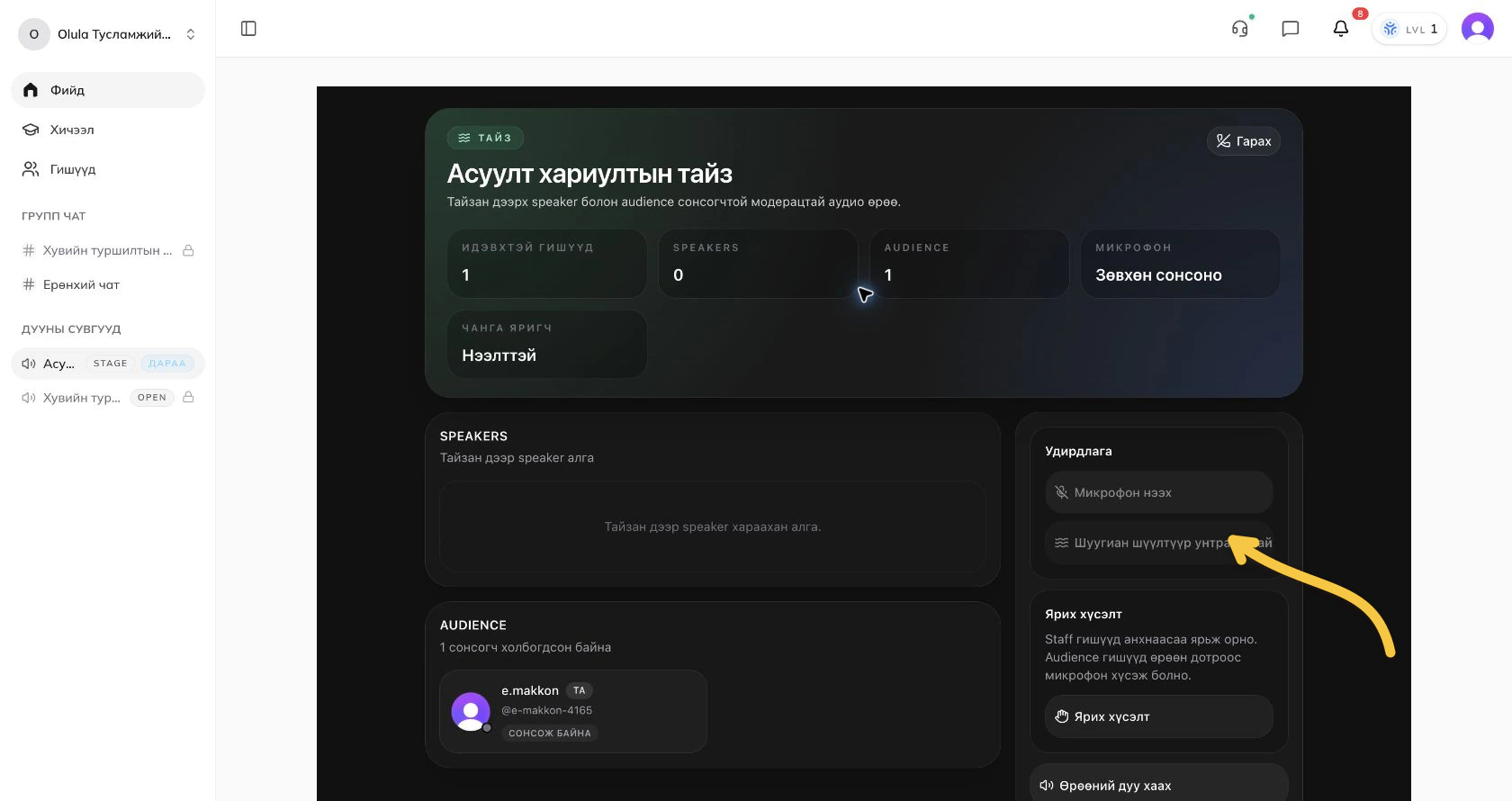
Task: Toggle the Шуугиан шүүлтүүр noise filter
Action: coord(1159,543)
